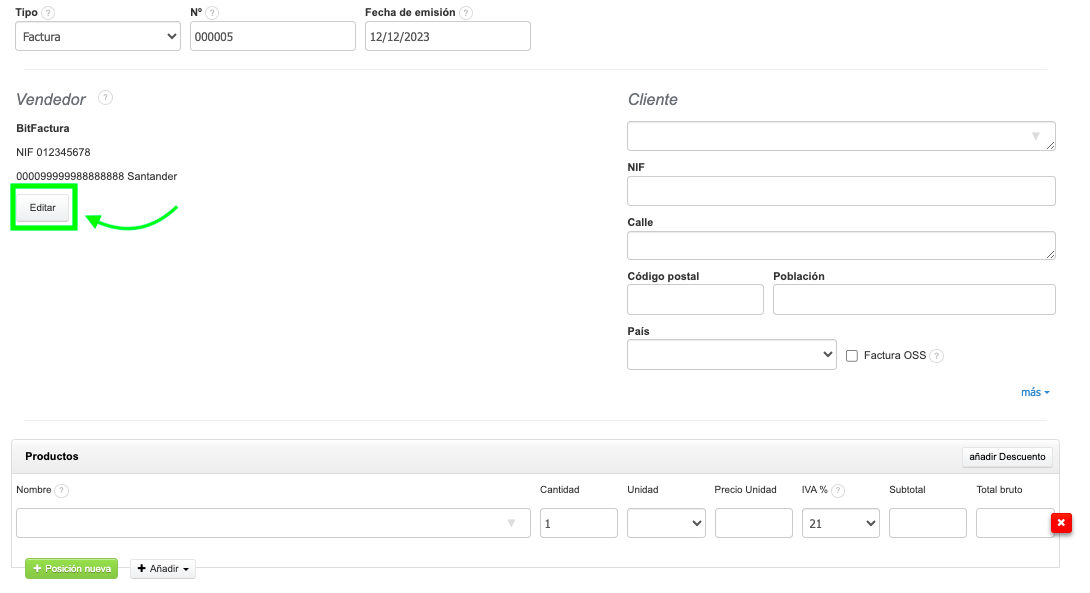1090x593 pixels.
Task: Click the añadir Descuento button
Action: tap(1007, 457)
